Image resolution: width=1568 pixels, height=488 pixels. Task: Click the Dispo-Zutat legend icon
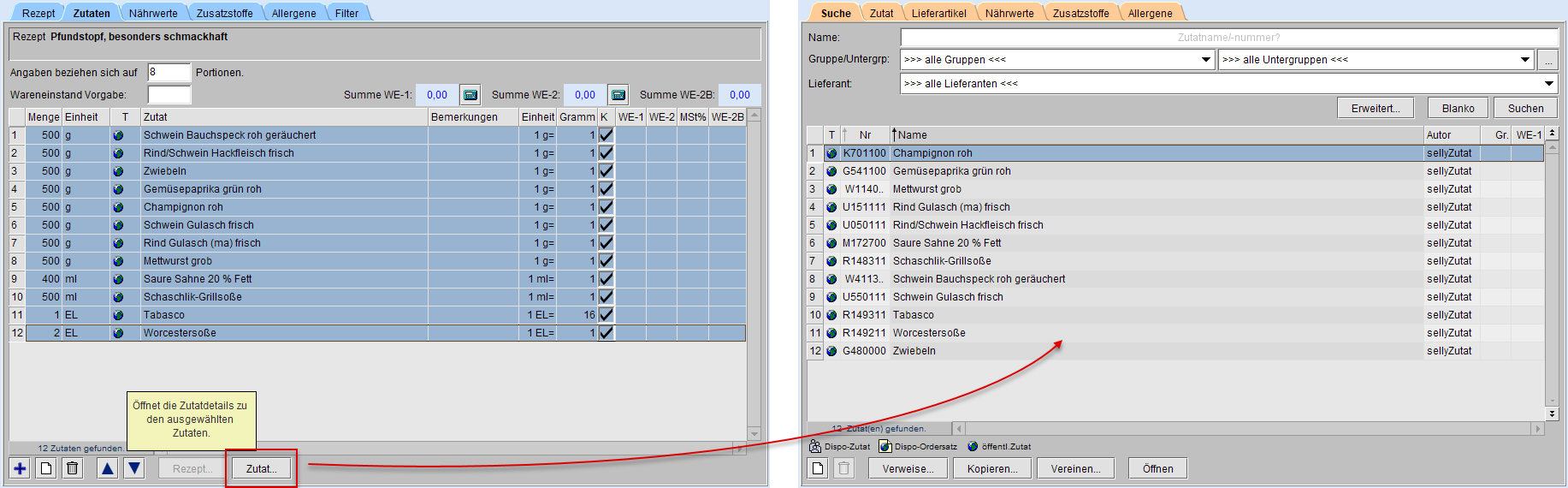click(x=815, y=446)
